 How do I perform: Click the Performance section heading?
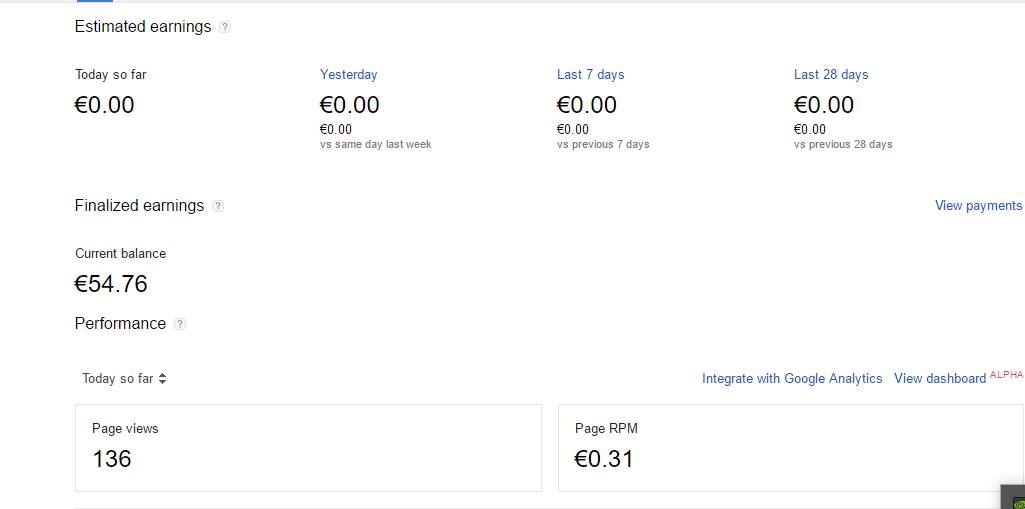120,324
